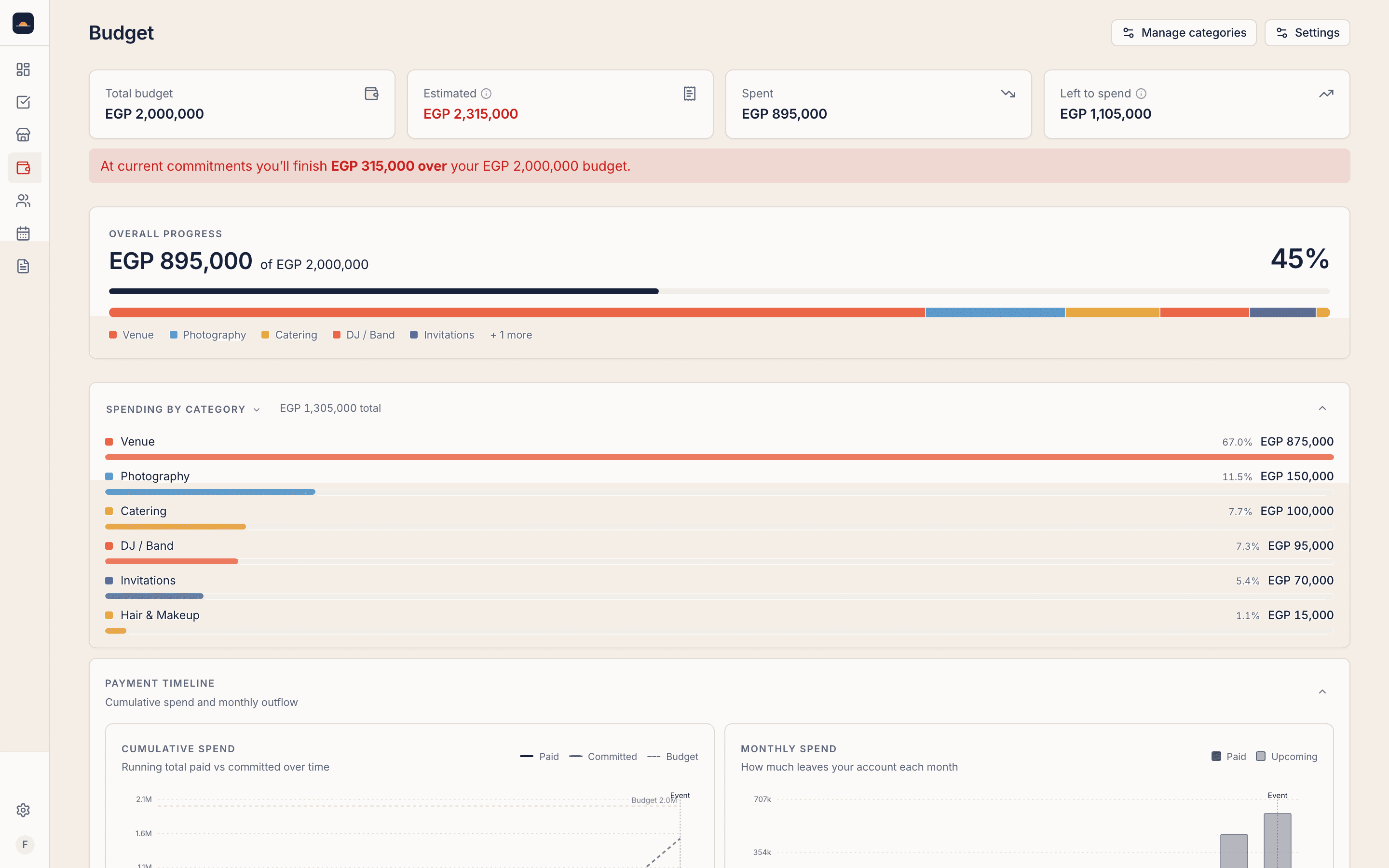Click the Invitations legend item
This screenshot has width=1389, height=868.
(442, 335)
